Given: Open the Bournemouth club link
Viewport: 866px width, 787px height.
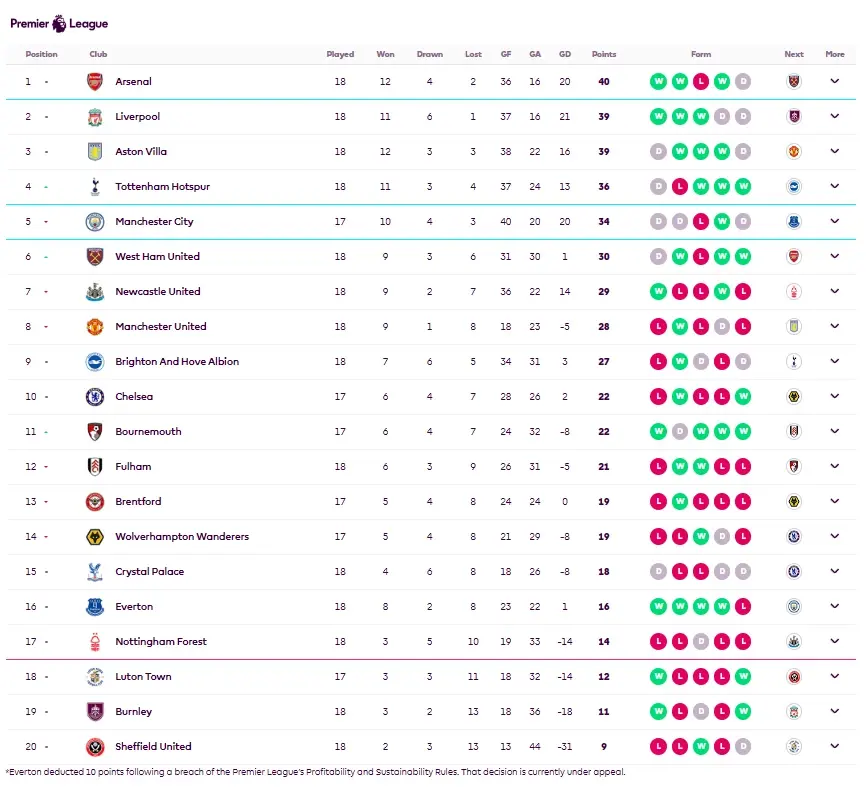Looking at the screenshot, I should point(148,432).
